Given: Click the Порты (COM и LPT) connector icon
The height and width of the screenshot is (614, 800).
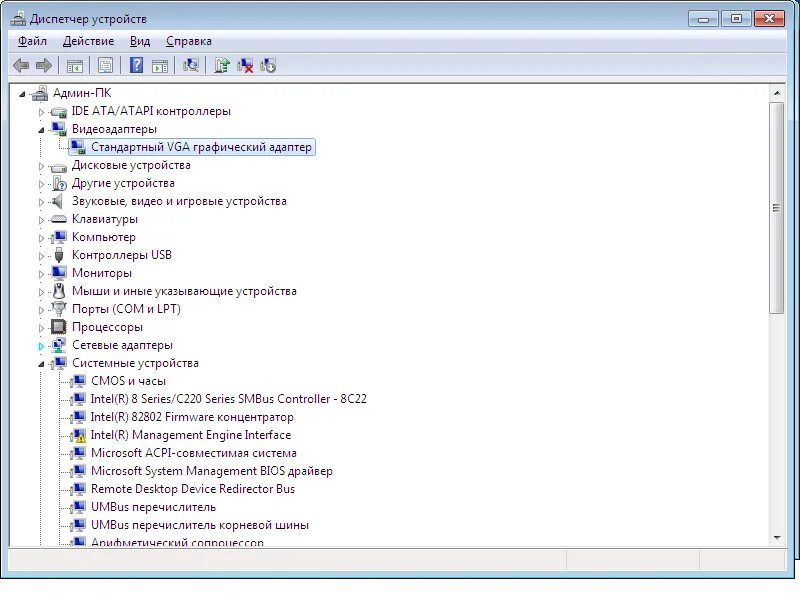Looking at the screenshot, I should (x=59, y=309).
